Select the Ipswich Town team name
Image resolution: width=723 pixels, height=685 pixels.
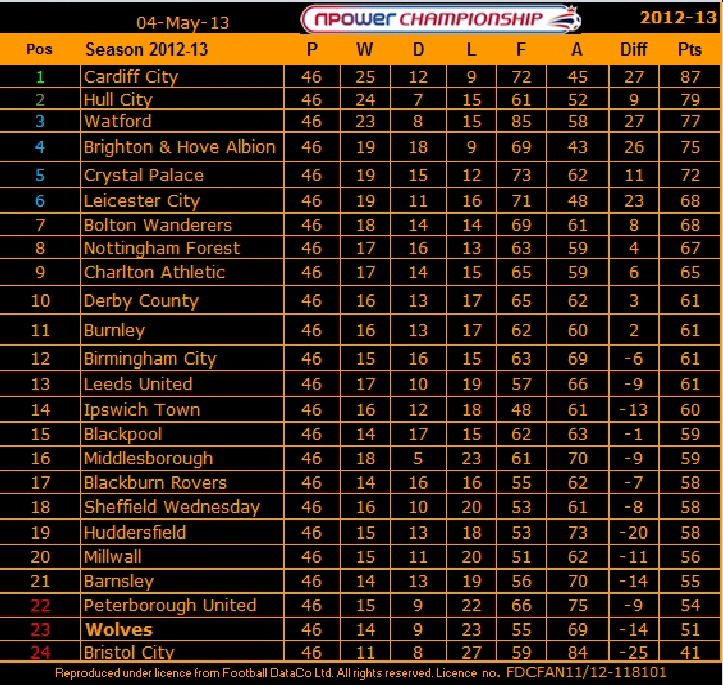coord(142,410)
